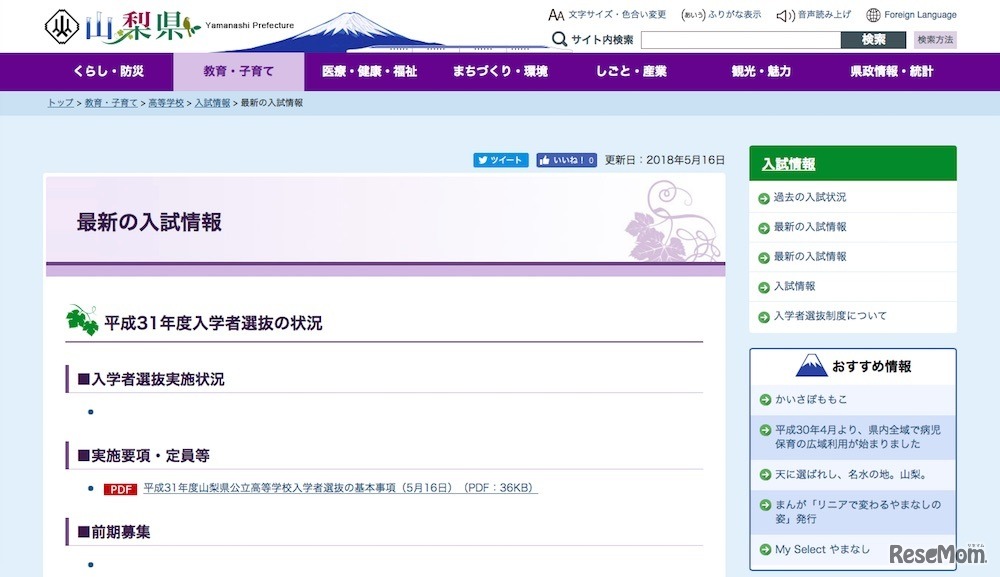The height and width of the screenshot is (577, 1000).
Task: Open text size and color settings
Action: click(607, 15)
